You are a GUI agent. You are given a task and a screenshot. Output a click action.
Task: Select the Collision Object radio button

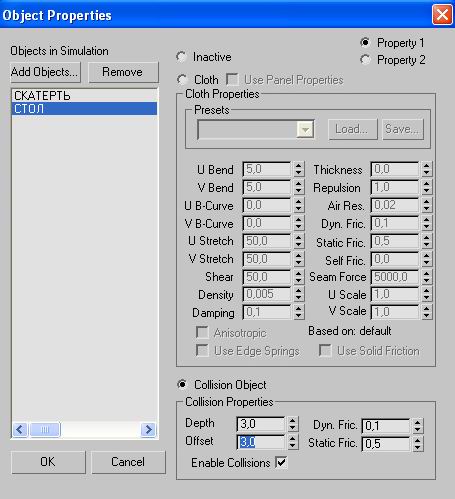tap(182, 384)
